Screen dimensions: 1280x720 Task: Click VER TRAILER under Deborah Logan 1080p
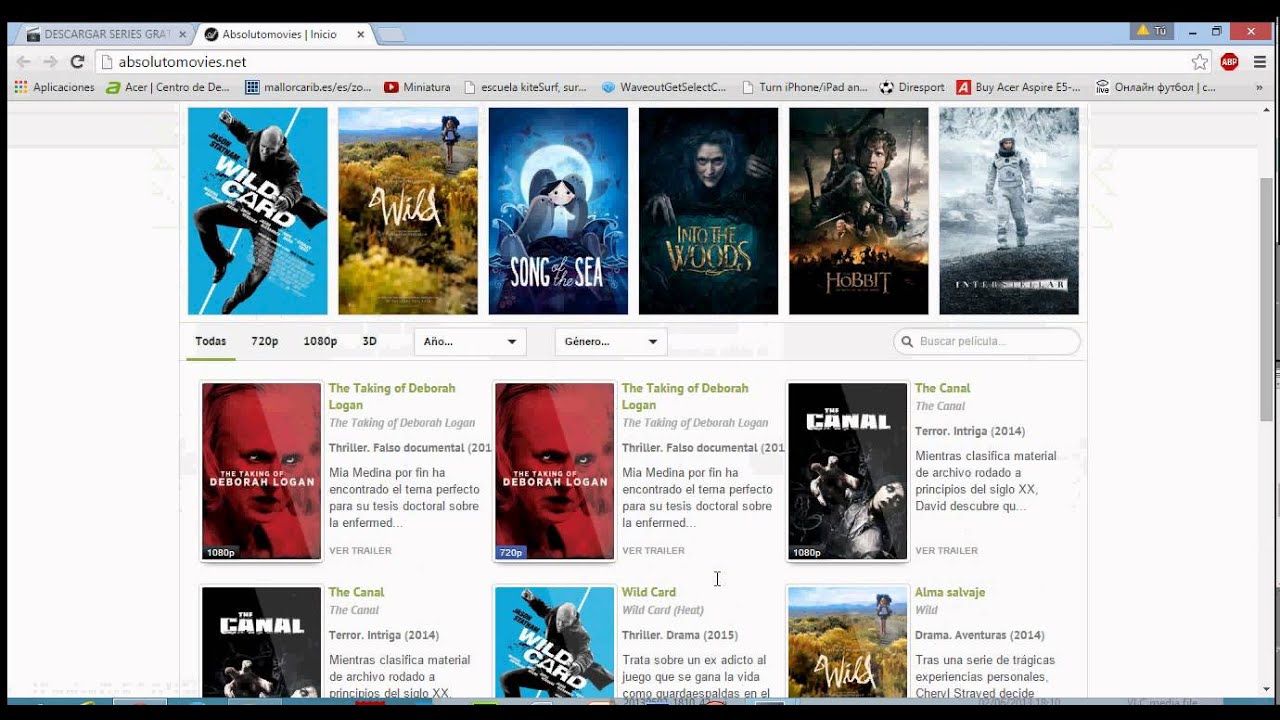[x=360, y=551]
